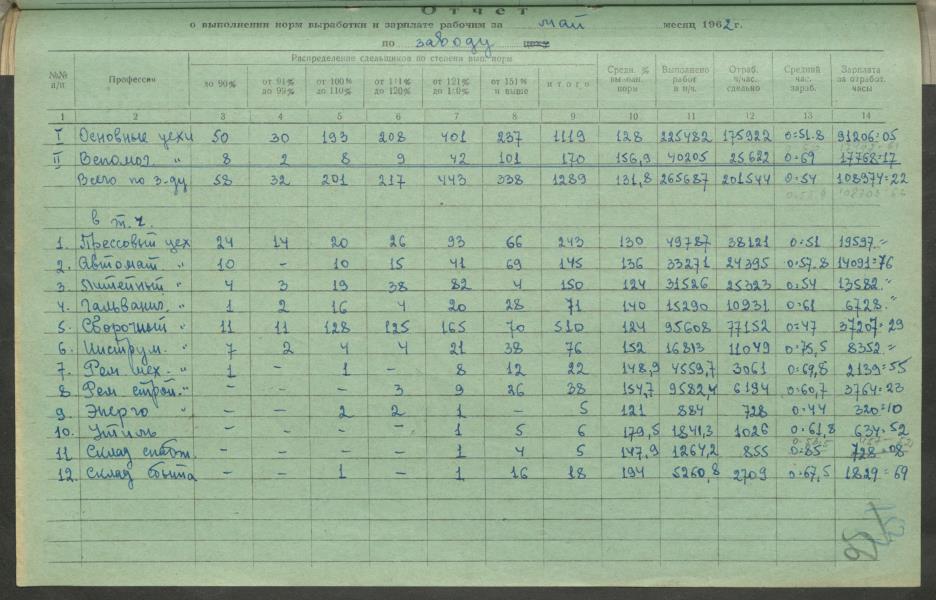Click the 'до 90%' column header
Image resolution: width=936 pixels, height=600 pixels.
[220, 84]
